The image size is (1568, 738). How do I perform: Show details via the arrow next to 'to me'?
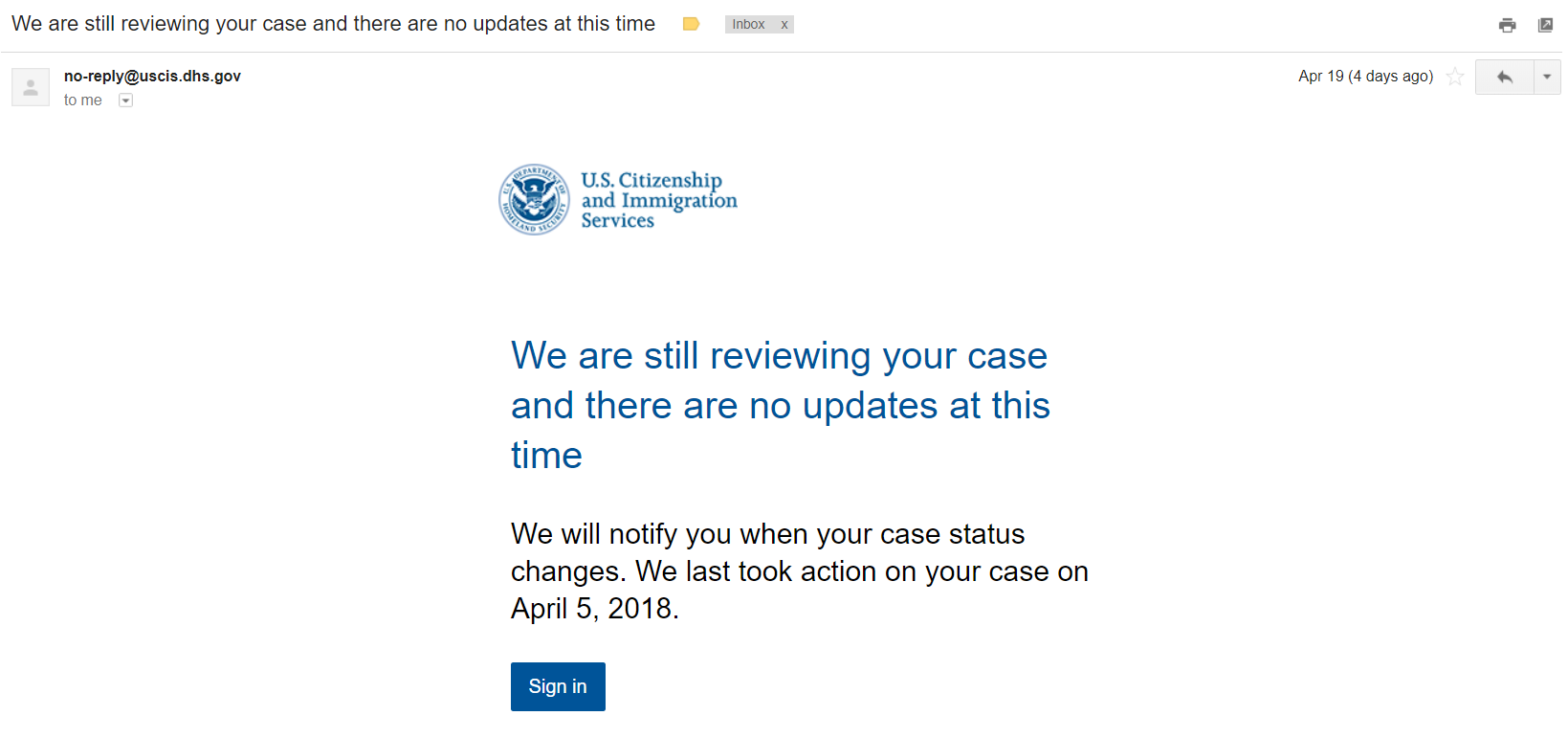point(125,101)
